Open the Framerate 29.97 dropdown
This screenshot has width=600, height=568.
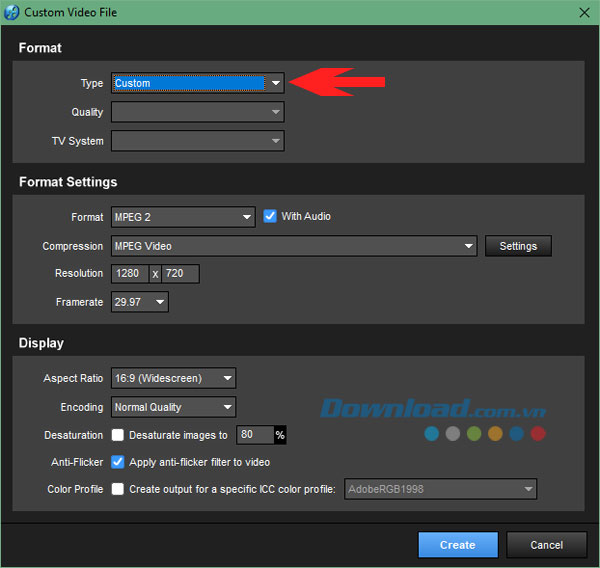click(140, 302)
